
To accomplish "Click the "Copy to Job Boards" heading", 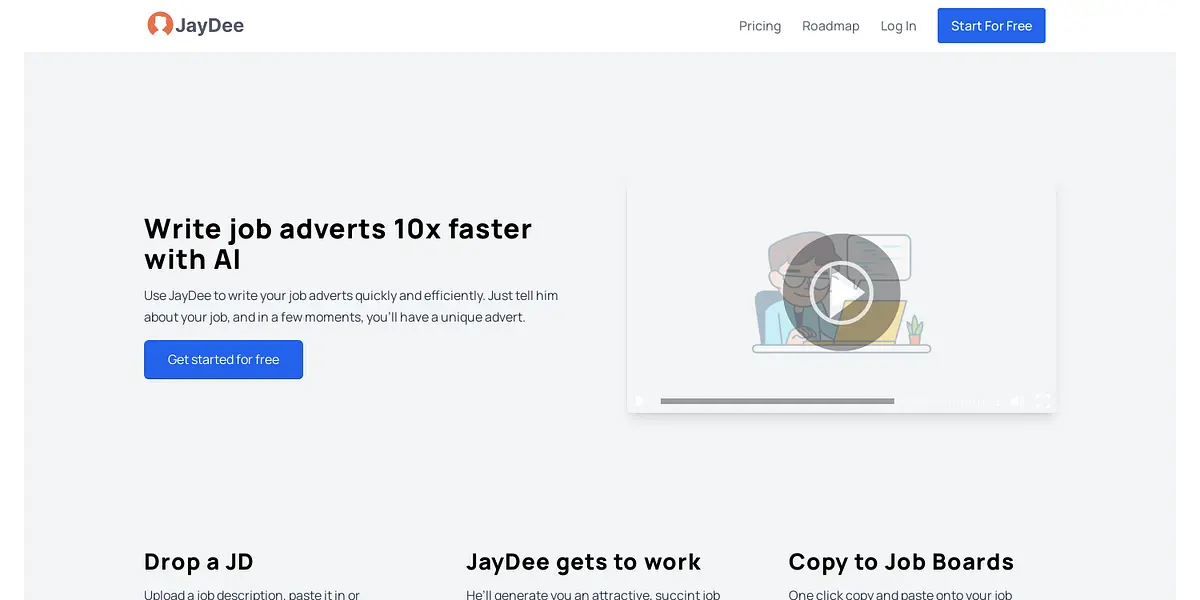I will click(901, 562).
